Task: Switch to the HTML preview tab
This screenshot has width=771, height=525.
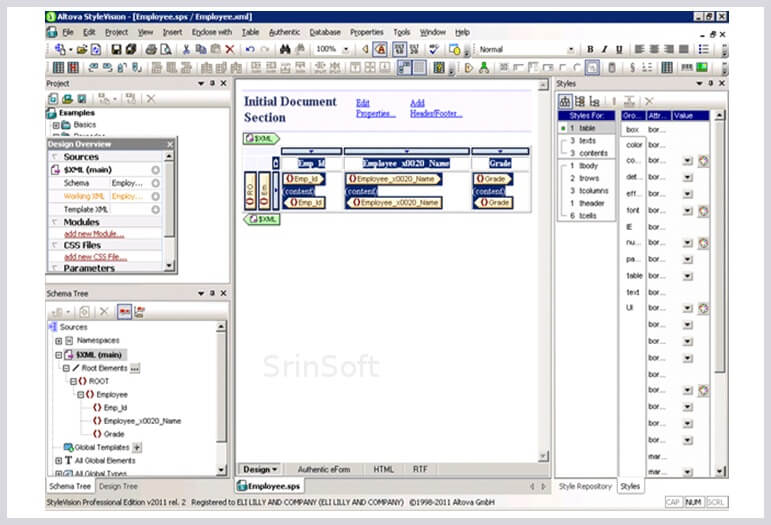Action: tap(384, 469)
